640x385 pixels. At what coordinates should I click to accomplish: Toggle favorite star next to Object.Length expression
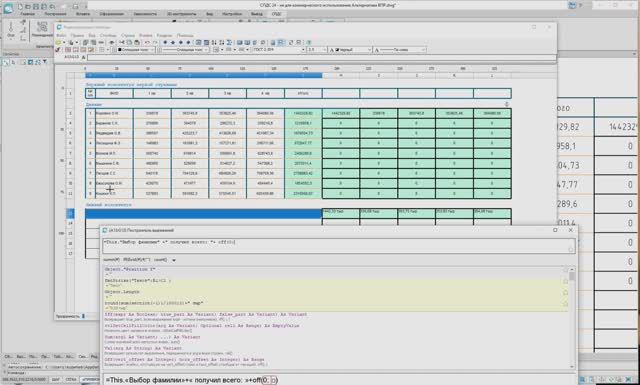[565, 293]
